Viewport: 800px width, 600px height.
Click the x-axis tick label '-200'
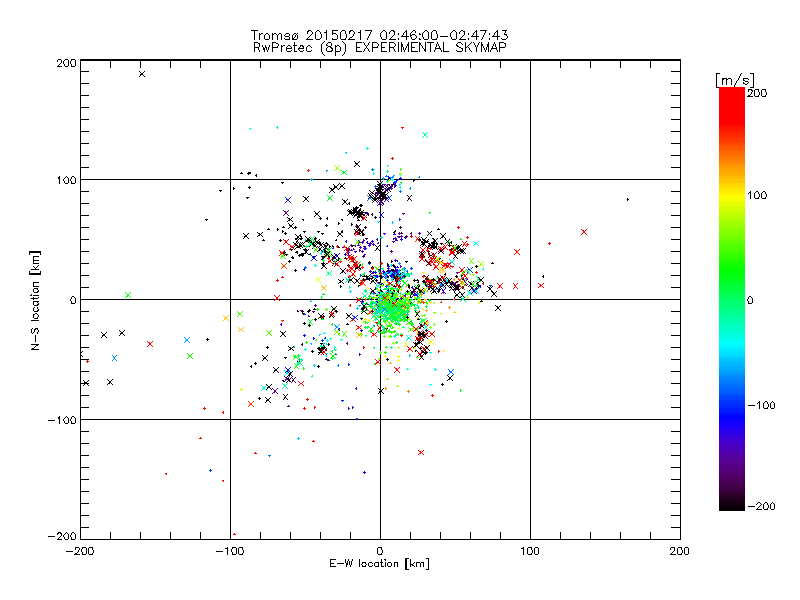pyautogui.click(x=80, y=551)
